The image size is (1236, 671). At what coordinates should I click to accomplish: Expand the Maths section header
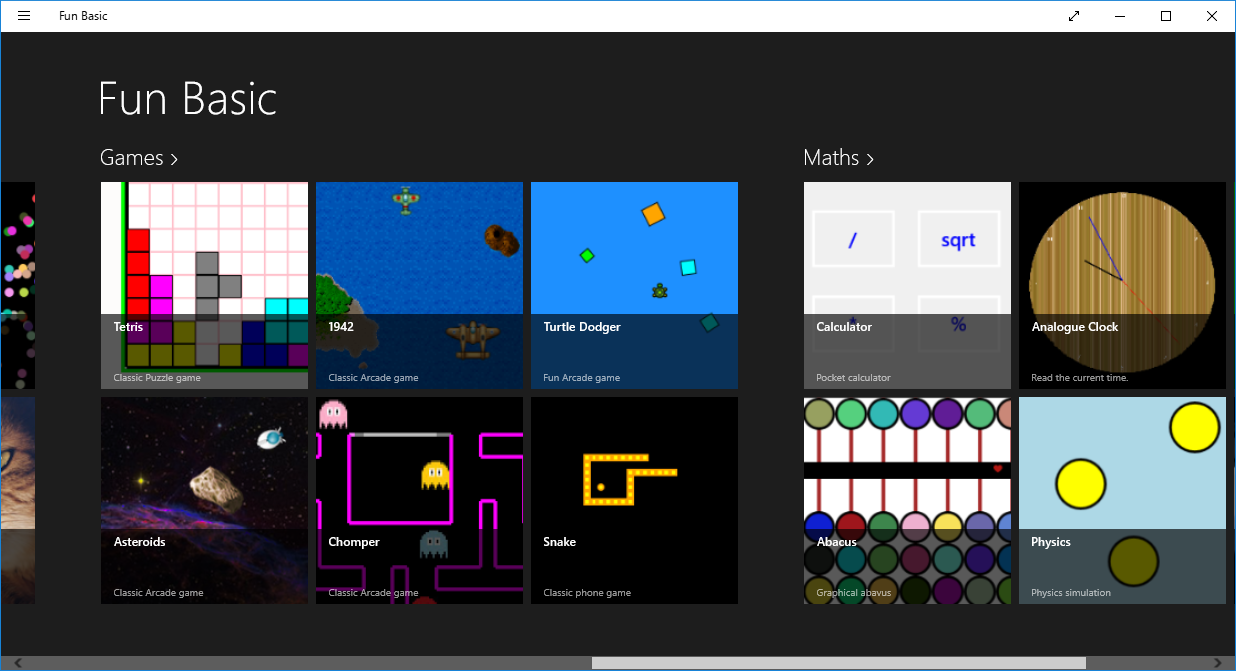(x=839, y=158)
